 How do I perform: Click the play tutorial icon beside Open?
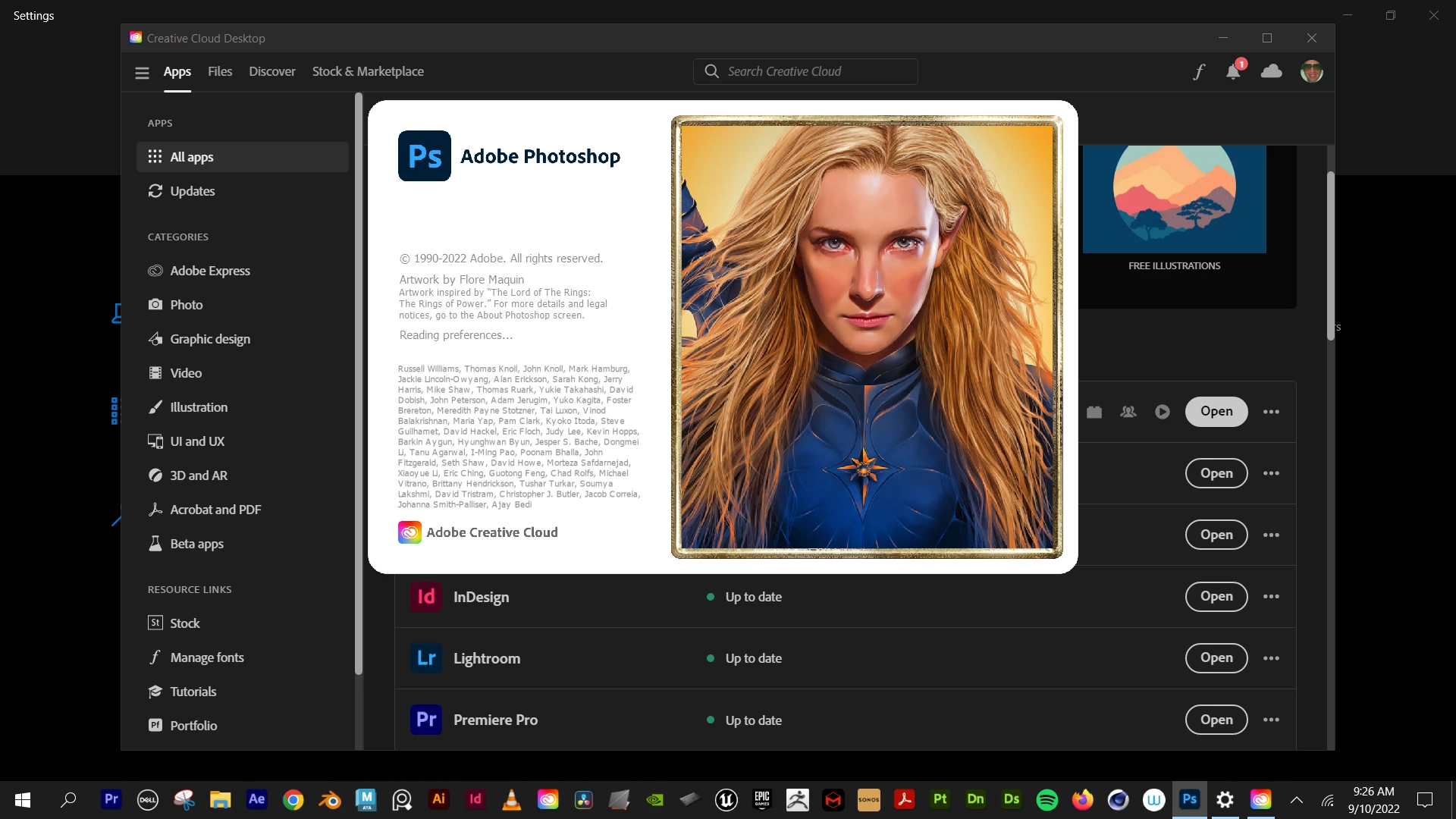(1163, 412)
